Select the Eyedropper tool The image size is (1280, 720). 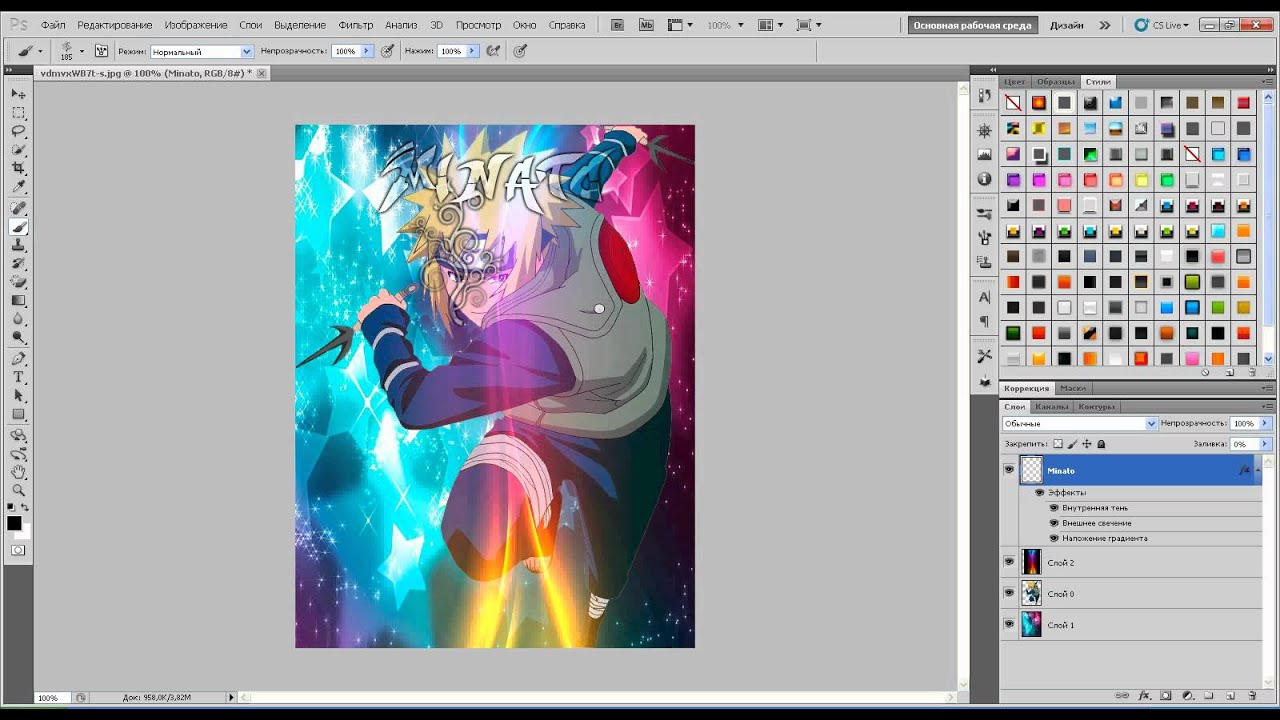18,187
